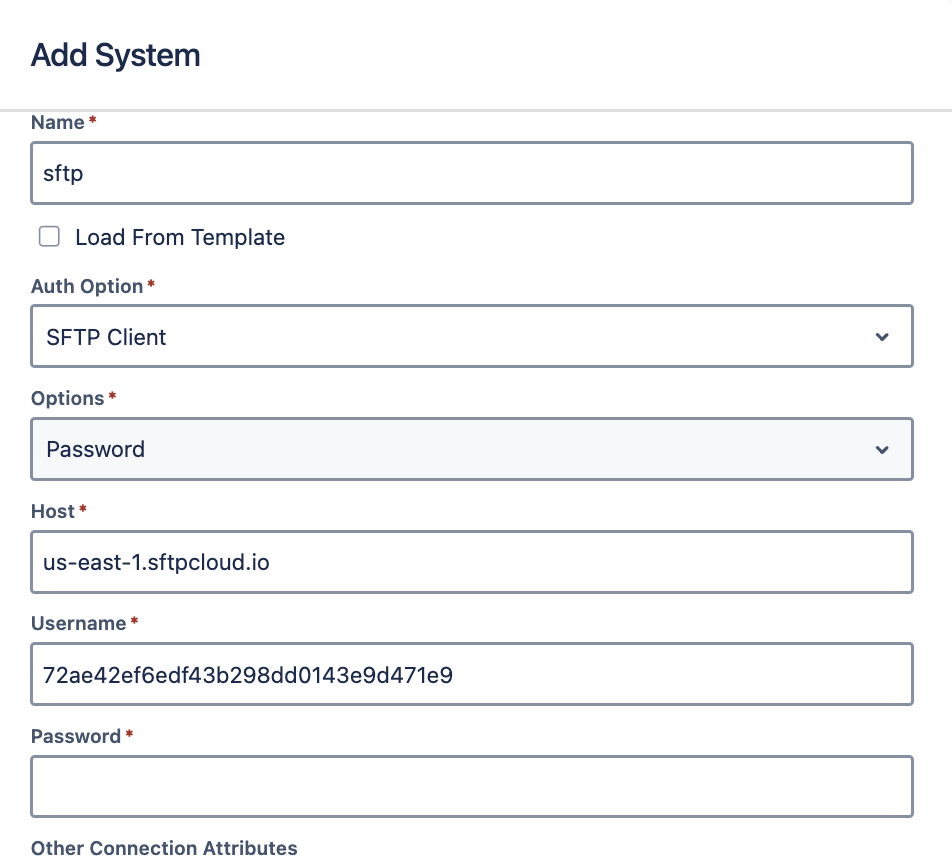Click the Username input field

[x=472, y=674]
